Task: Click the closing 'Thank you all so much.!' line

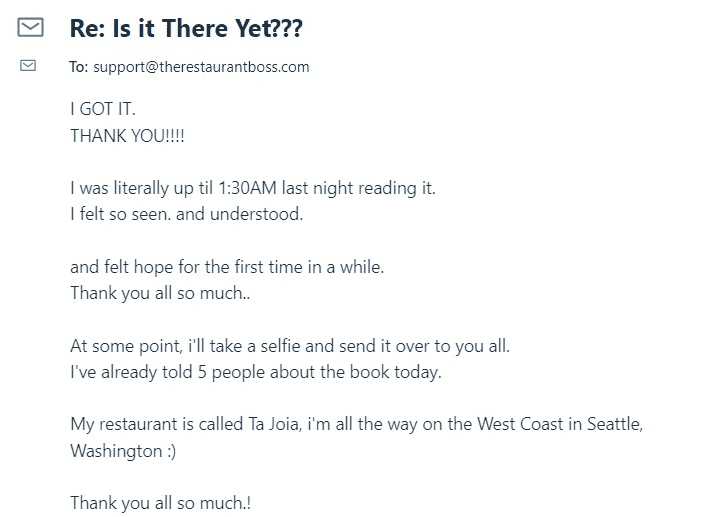Action: click(160, 503)
